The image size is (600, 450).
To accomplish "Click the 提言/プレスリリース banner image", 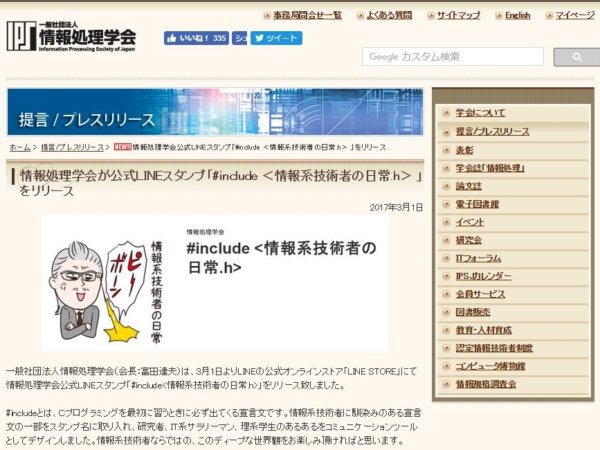I will pyautogui.click(x=215, y=112).
